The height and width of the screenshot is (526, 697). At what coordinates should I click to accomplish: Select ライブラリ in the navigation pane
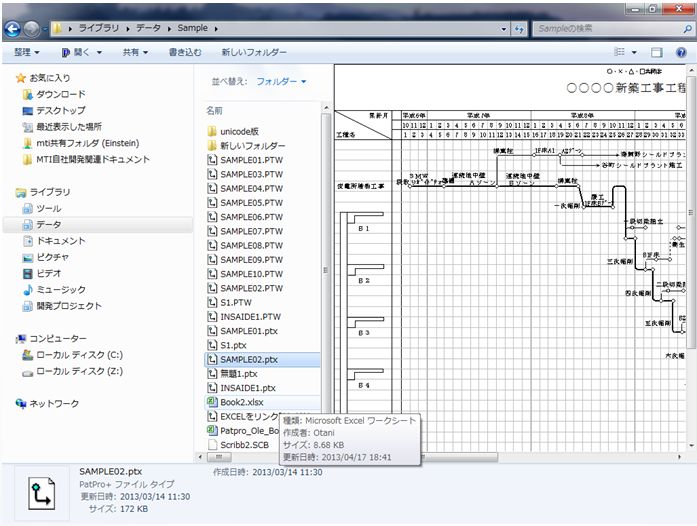[x=49, y=192]
